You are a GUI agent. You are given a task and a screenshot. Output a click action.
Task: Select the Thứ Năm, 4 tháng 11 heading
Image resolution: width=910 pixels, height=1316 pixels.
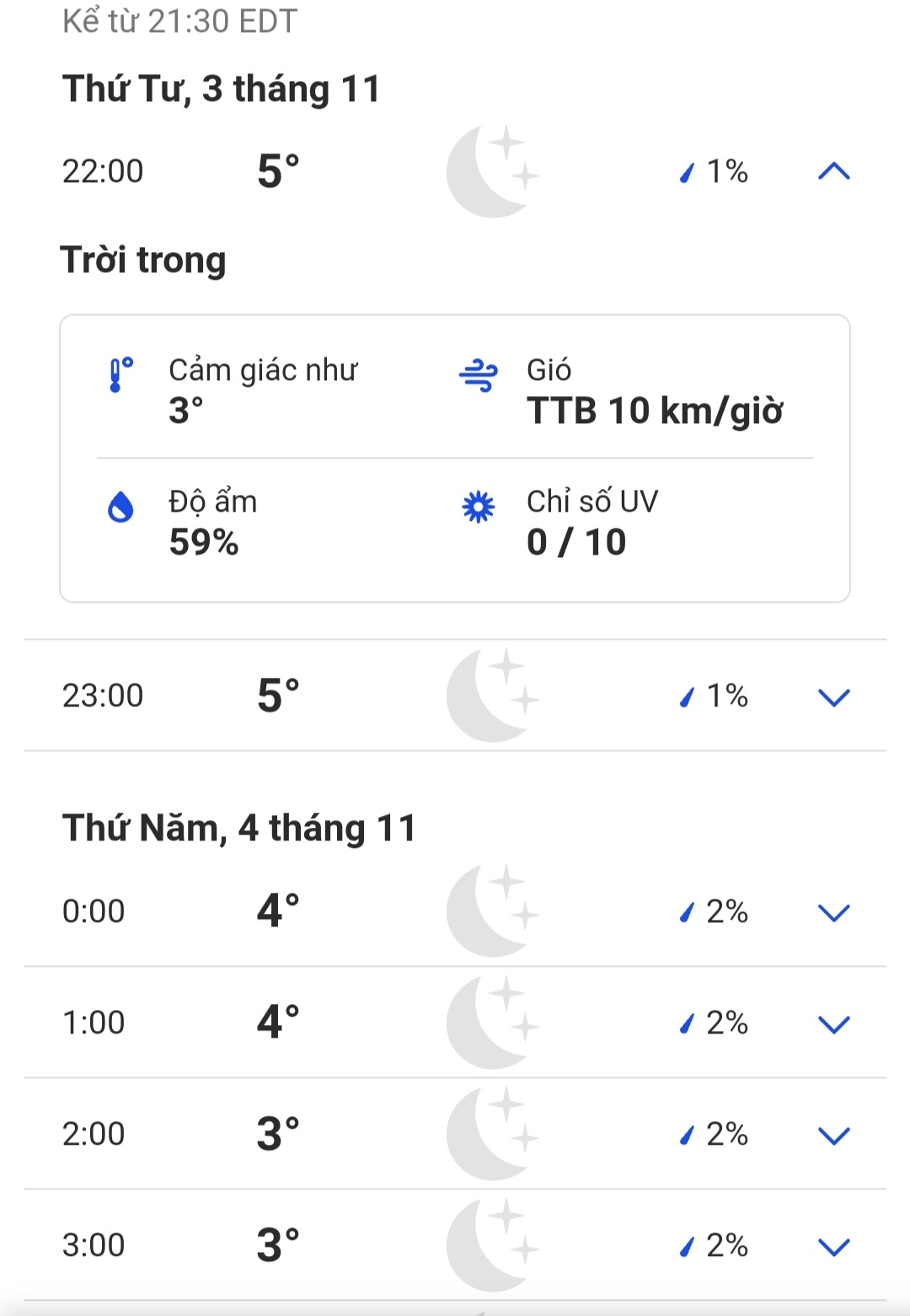239,828
